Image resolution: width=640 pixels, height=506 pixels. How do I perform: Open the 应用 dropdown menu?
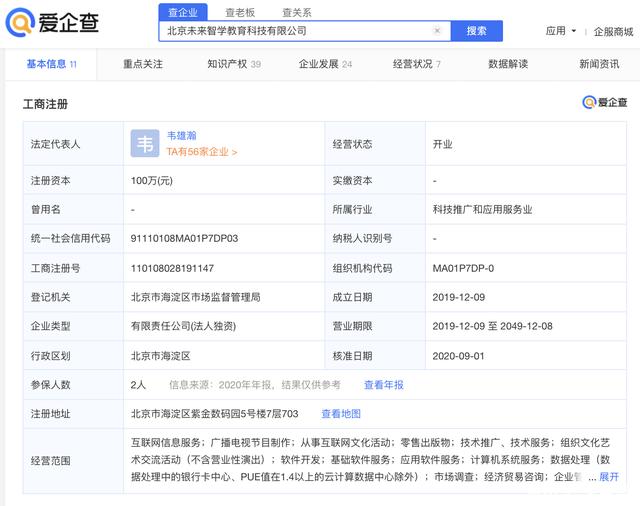(560, 31)
